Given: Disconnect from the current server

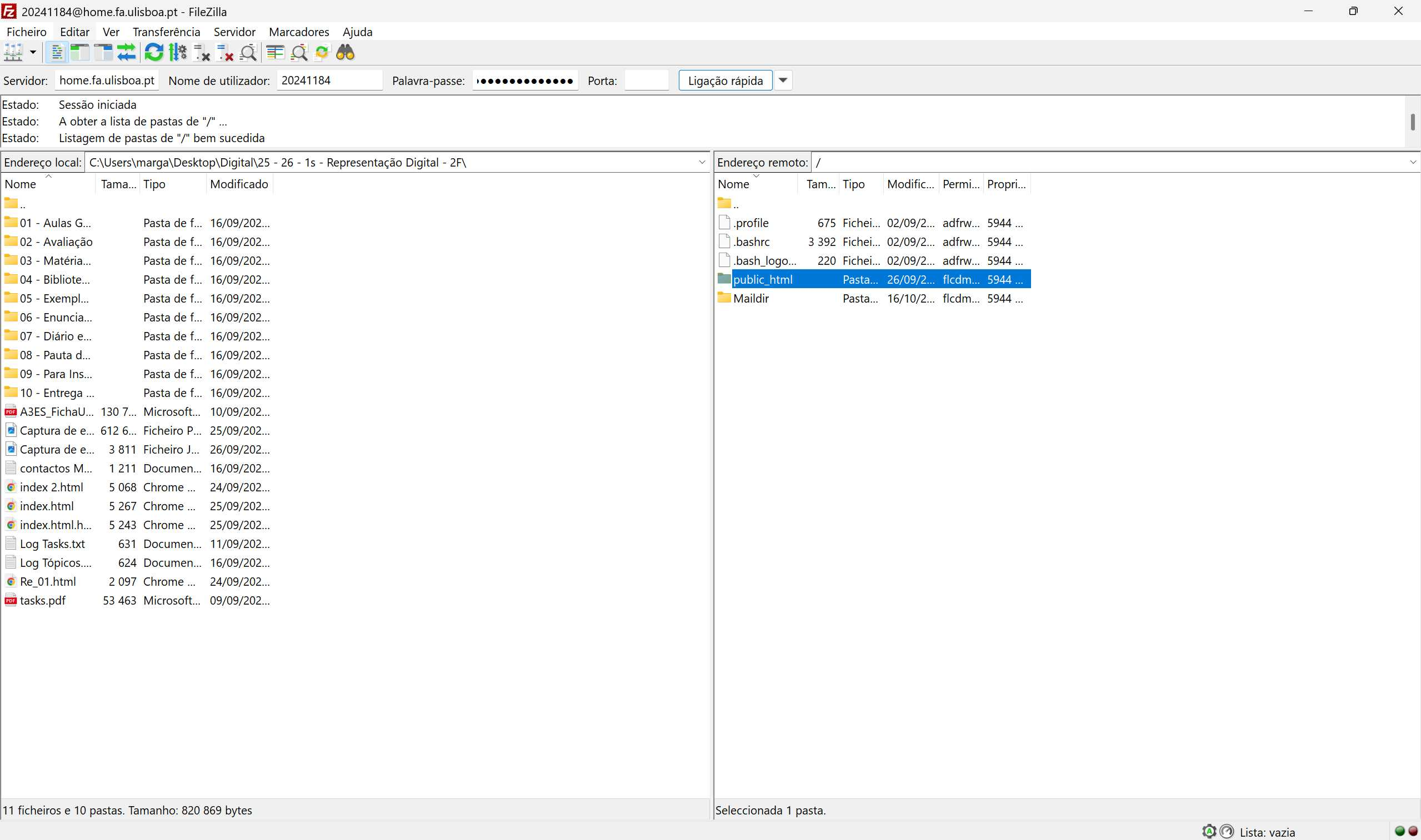Looking at the screenshot, I should pos(225,53).
